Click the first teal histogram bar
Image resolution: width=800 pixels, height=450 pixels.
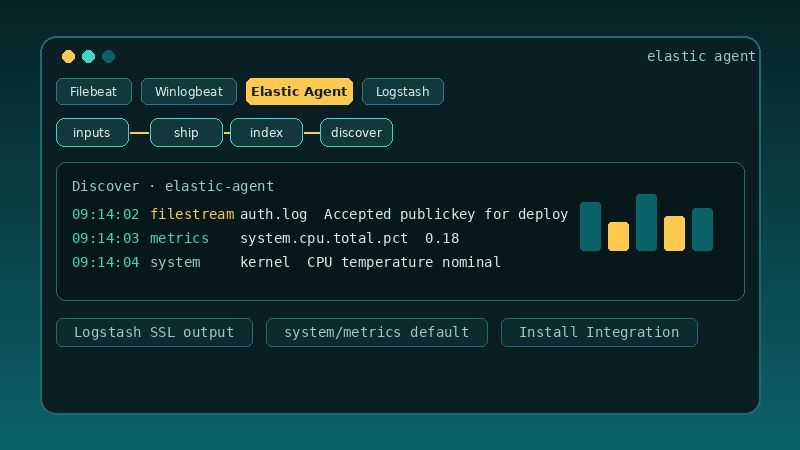click(x=590, y=227)
